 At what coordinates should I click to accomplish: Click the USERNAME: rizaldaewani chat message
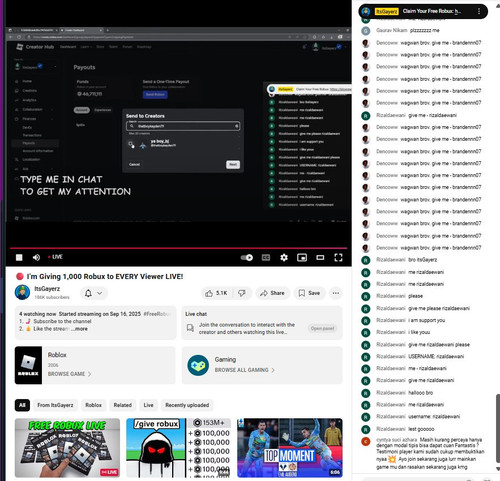click(x=436, y=356)
